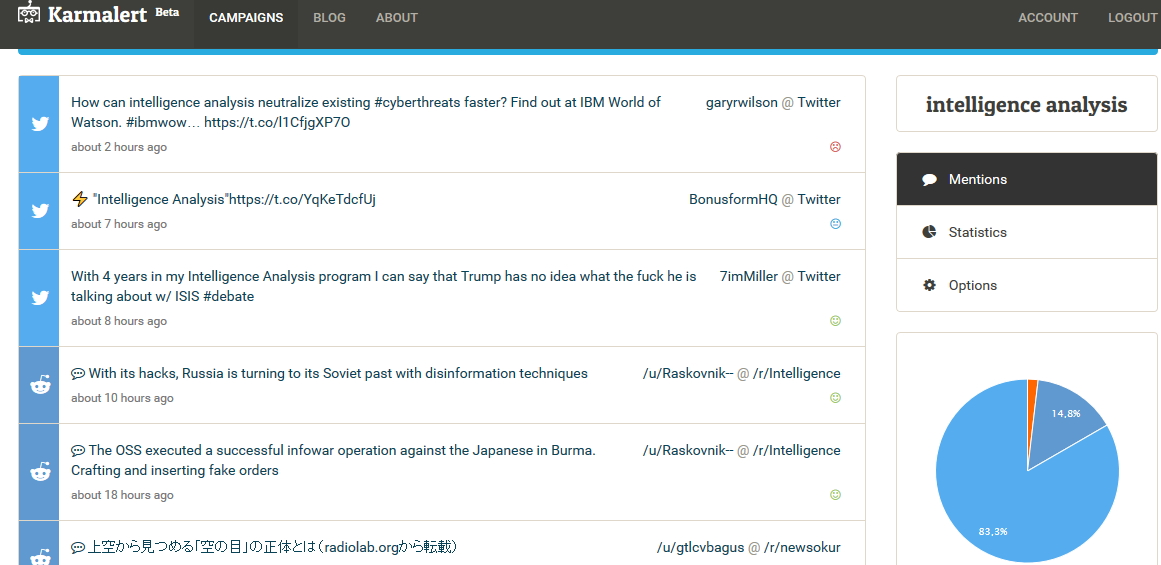Click speech bubble icon before OSS title
This screenshot has height=565, width=1161.
coord(78,451)
